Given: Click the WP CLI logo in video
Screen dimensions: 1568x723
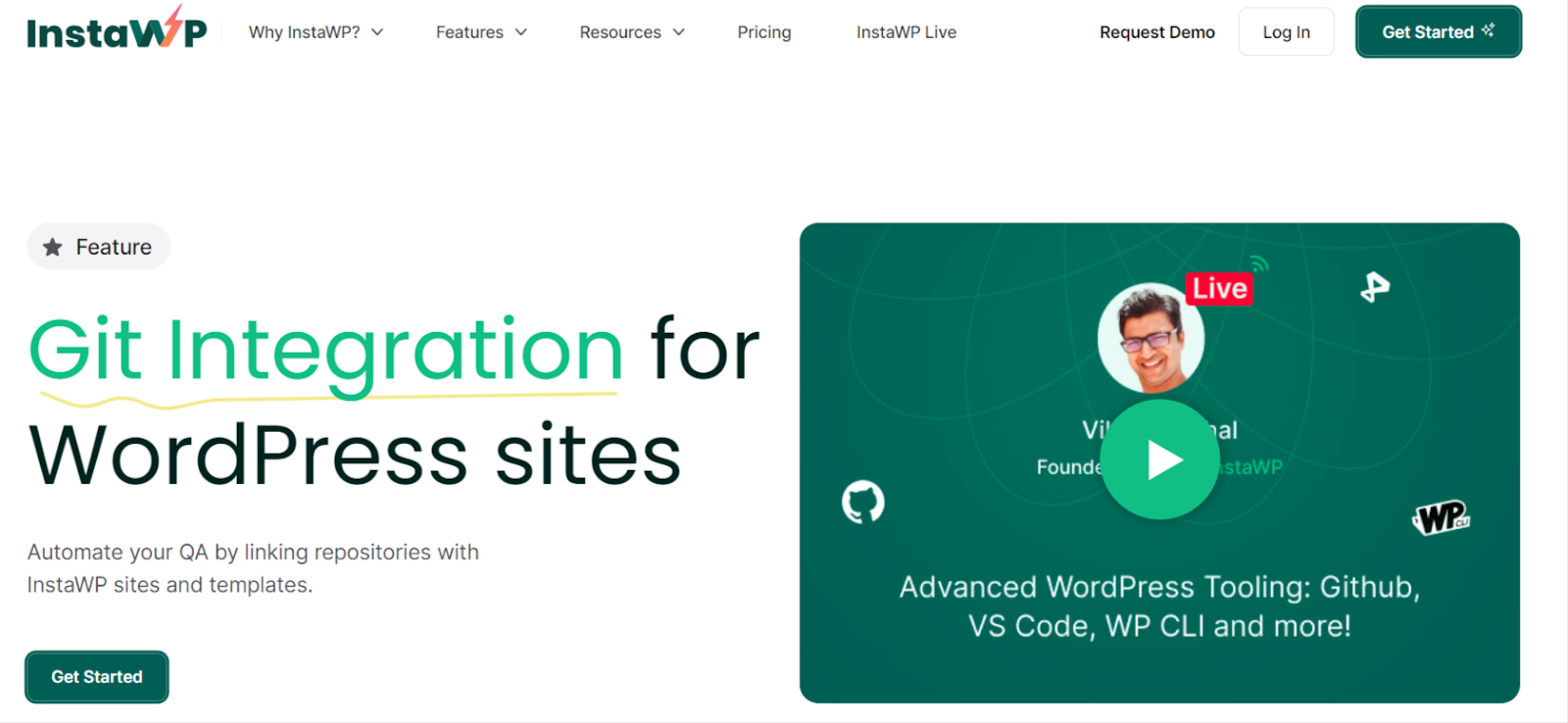Looking at the screenshot, I should click(1442, 517).
